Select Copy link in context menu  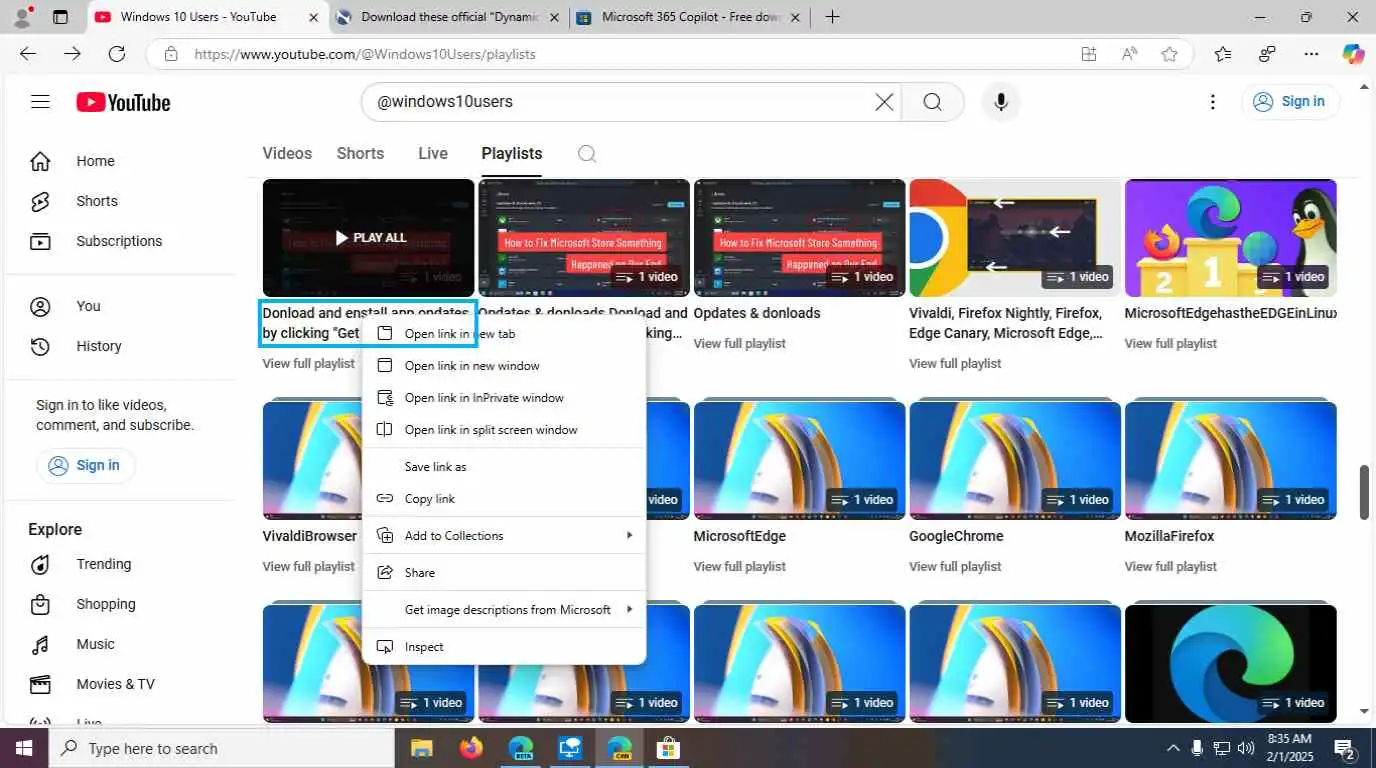(x=504, y=498)
